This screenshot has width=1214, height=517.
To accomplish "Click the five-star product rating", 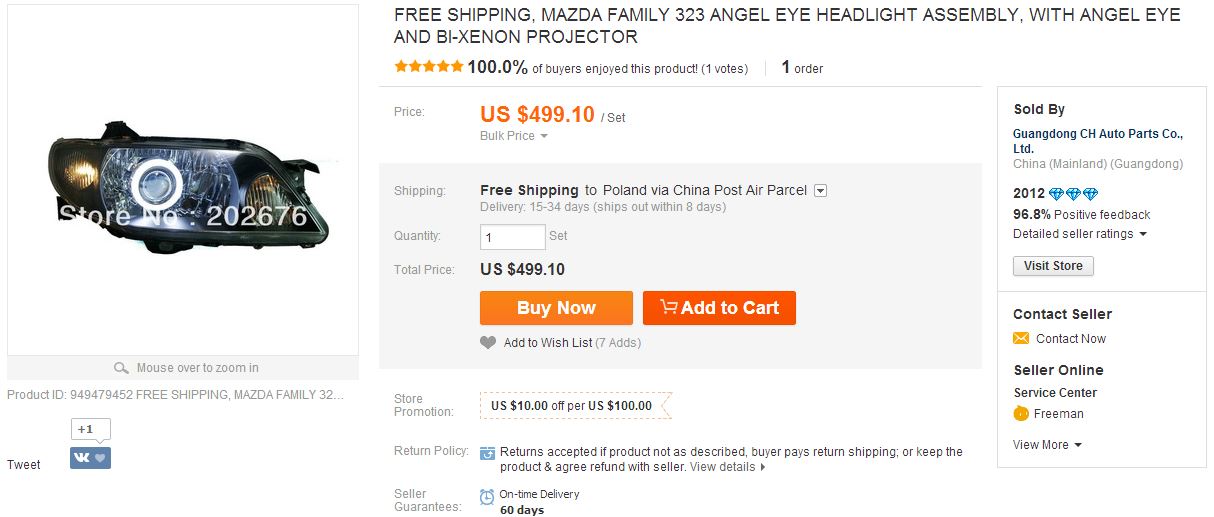I will pos(429,67).
